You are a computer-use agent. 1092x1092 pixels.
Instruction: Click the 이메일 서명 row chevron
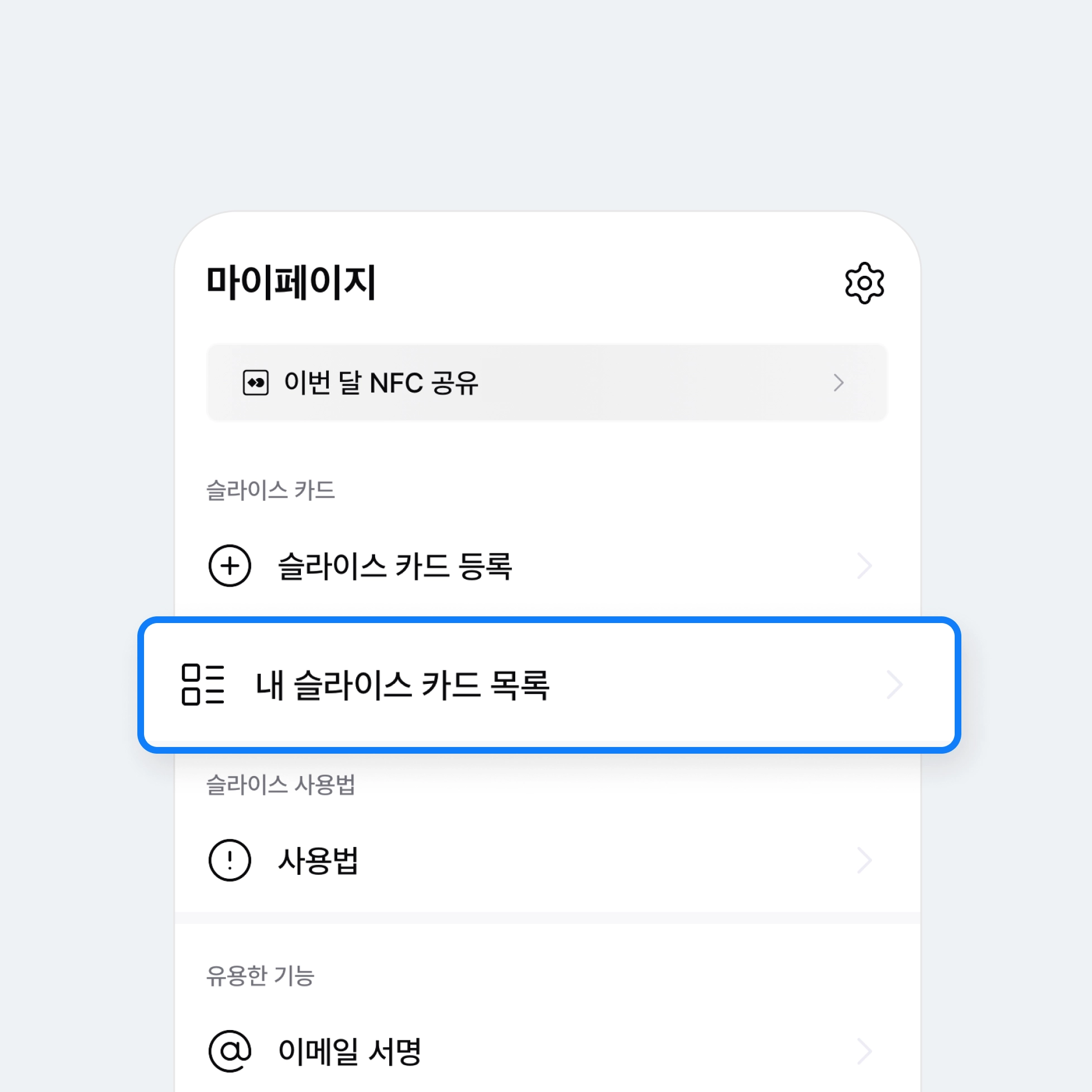click(x=864, y=1051)
